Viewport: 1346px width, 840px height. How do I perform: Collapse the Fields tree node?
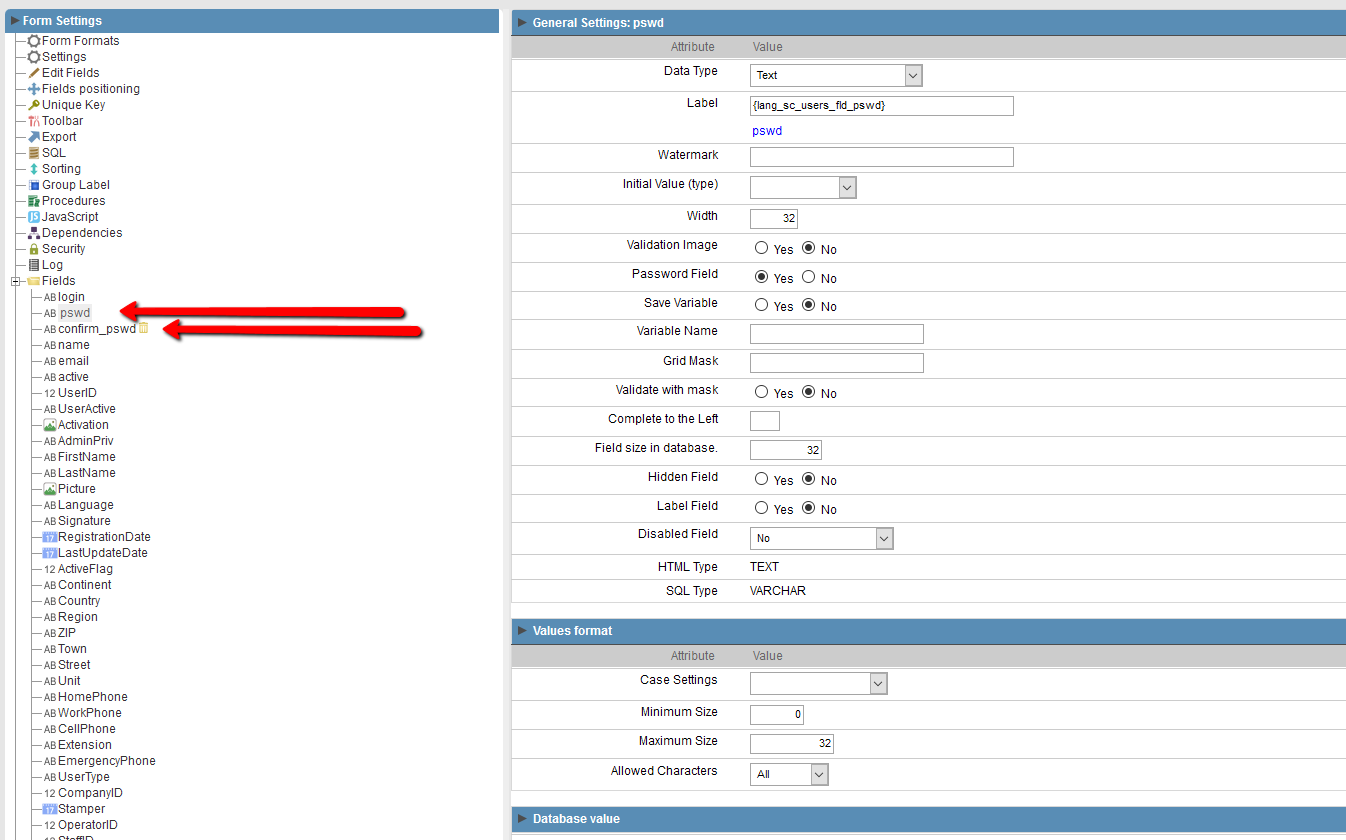pos(16,281)
